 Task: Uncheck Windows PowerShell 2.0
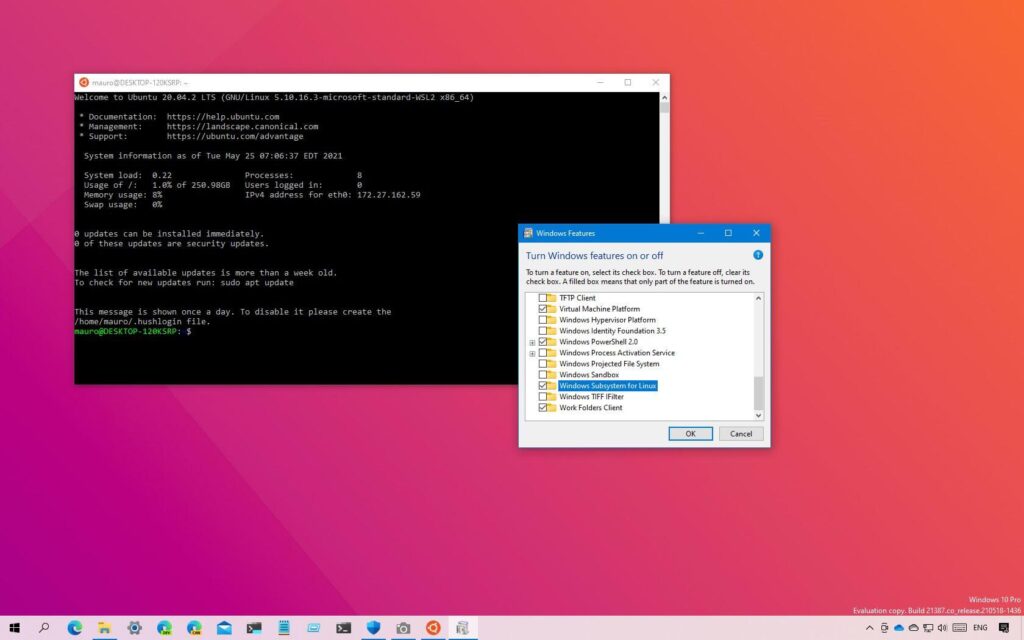[x=543, y=342]
